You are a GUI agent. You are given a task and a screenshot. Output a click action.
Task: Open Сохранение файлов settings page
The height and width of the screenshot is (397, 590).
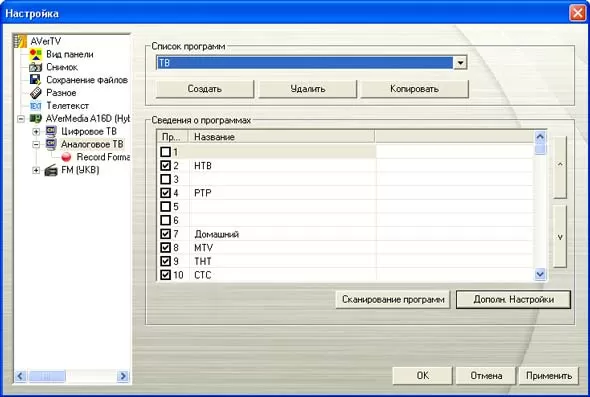point(87,80)
